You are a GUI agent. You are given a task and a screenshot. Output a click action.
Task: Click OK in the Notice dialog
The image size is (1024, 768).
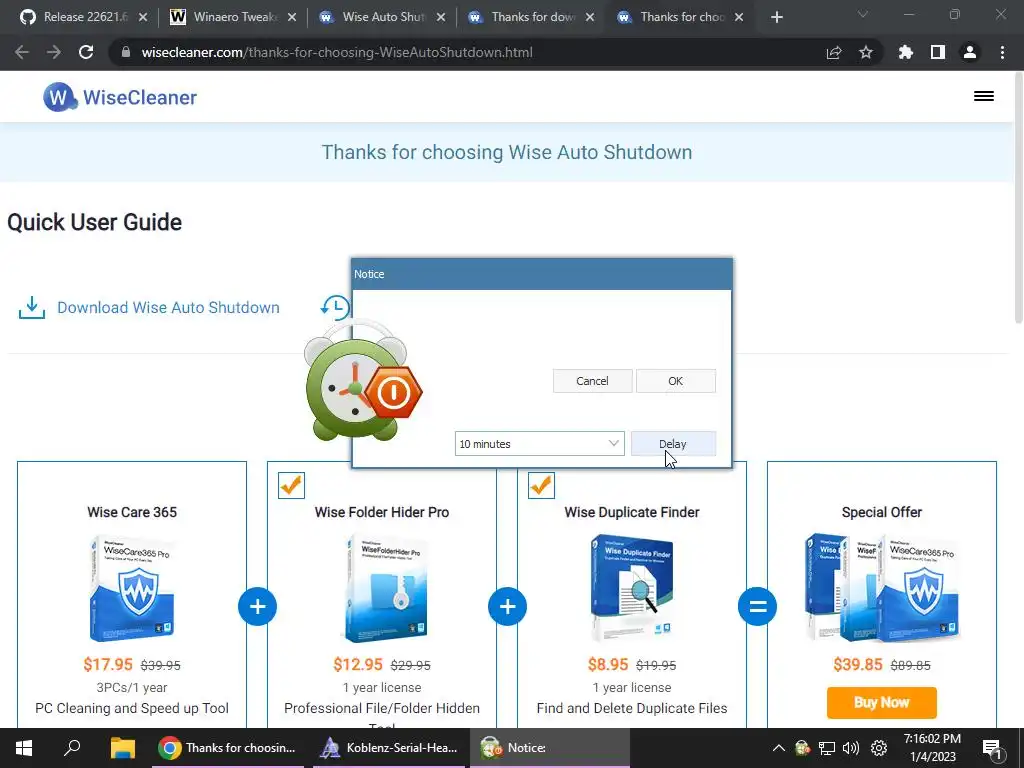pyautogui.click(x=675, y=381)
